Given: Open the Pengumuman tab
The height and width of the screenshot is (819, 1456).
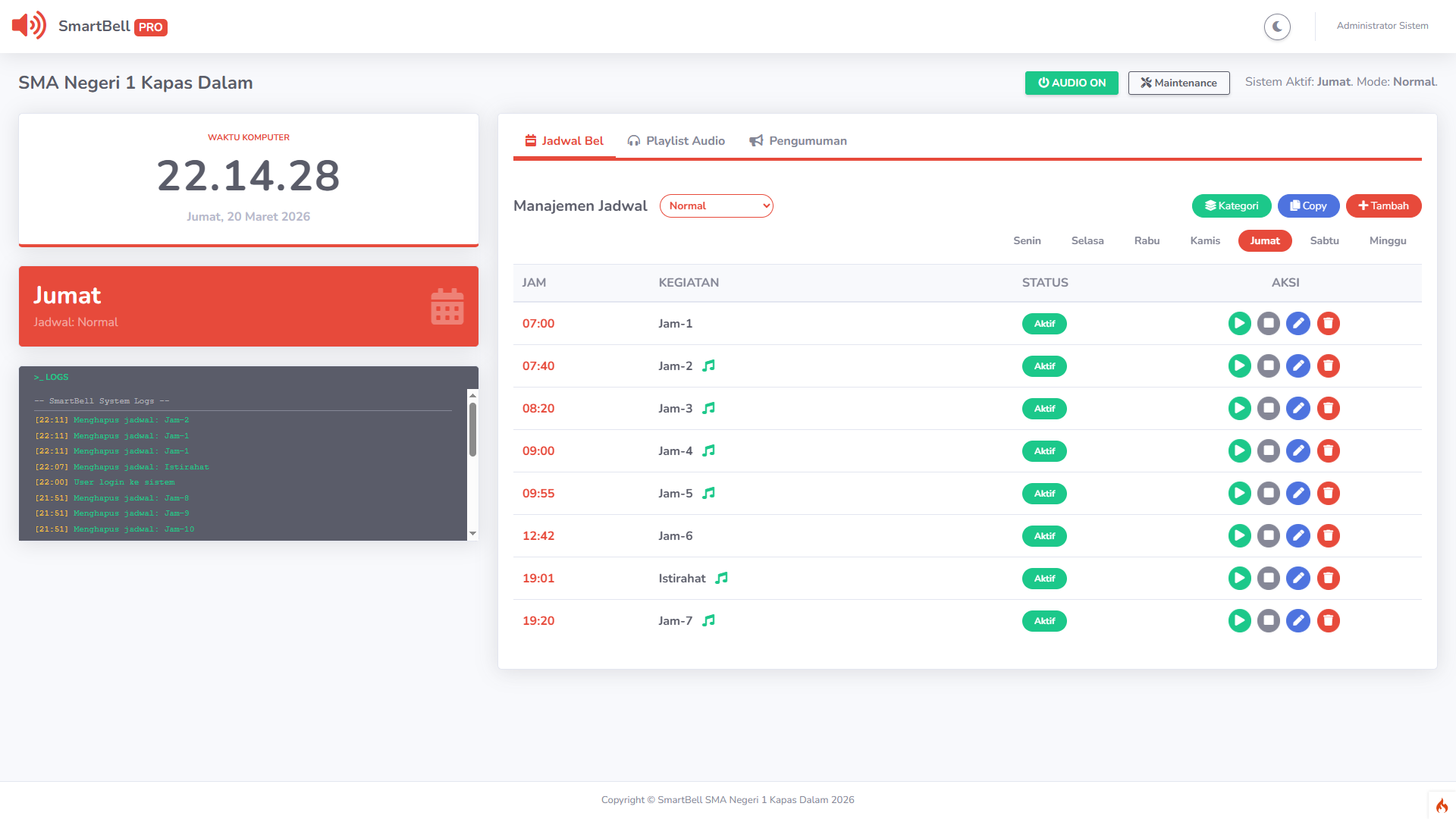Looking at the screenshot, I should 798,141.
